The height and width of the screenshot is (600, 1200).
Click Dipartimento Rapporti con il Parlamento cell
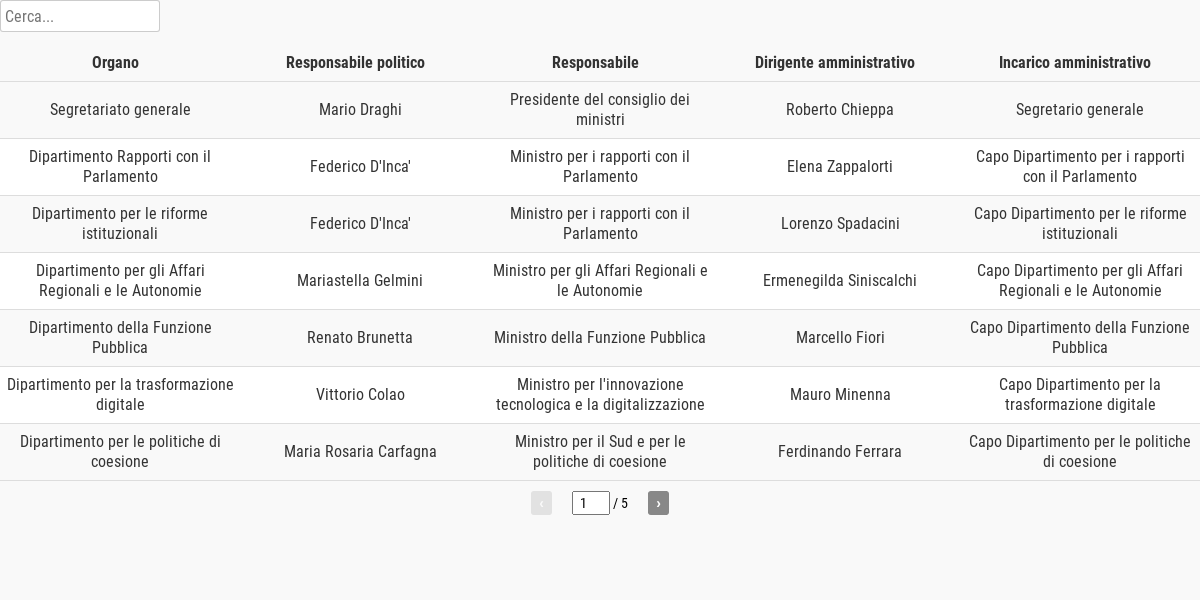[x=120, y=167]
